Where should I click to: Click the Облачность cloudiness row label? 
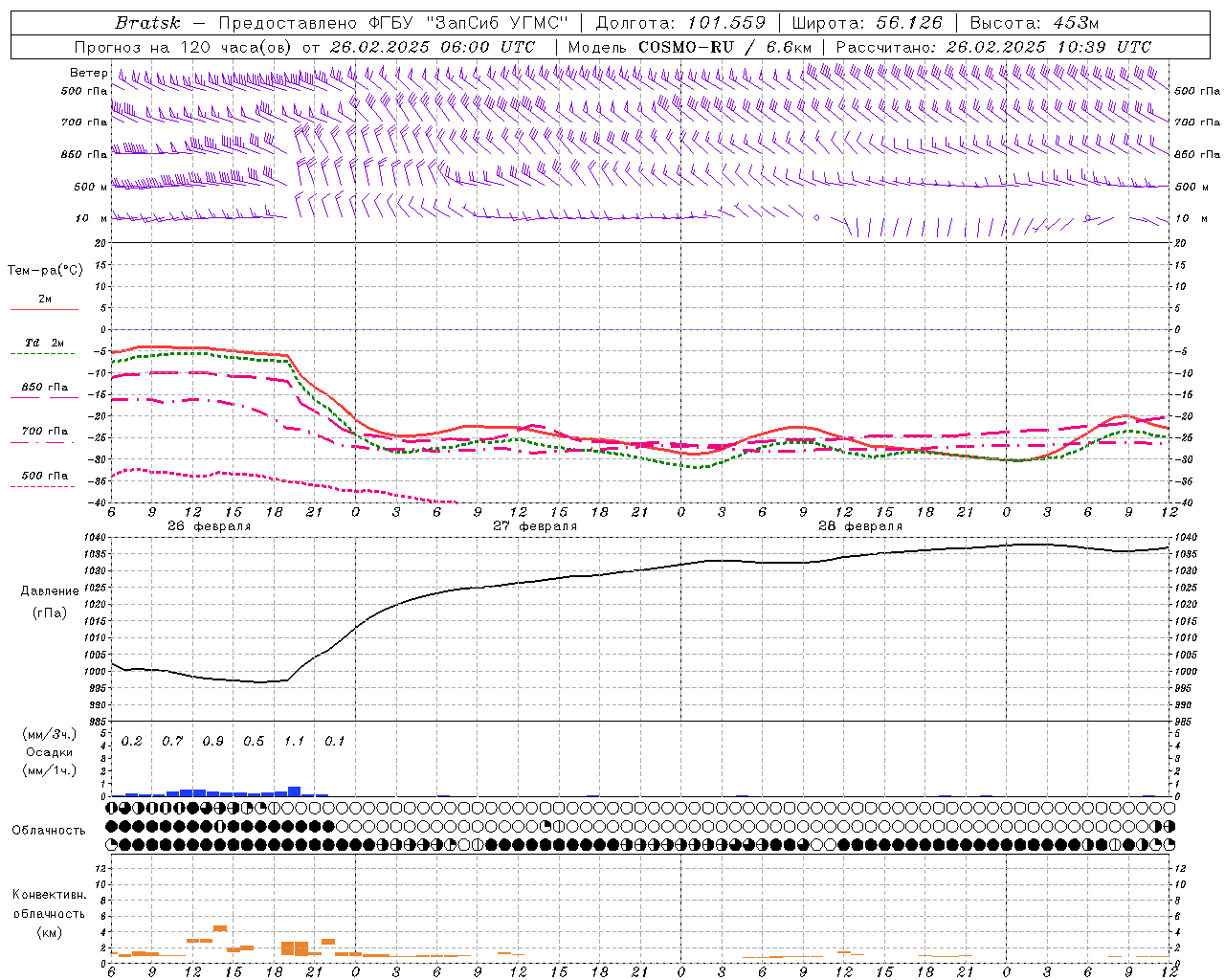point(49,830)
